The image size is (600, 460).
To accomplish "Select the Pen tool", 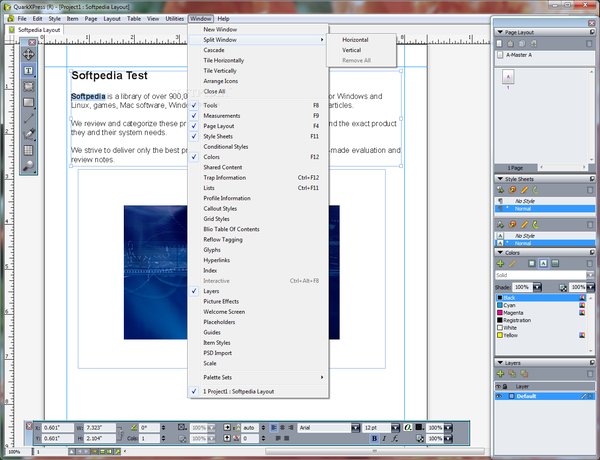I will [28, 132].
